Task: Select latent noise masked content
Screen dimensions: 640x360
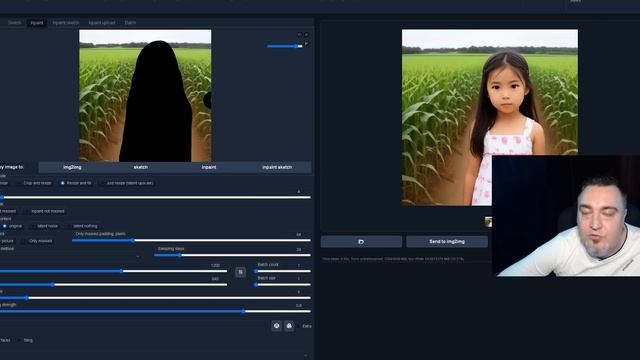Action: [44, 226]
